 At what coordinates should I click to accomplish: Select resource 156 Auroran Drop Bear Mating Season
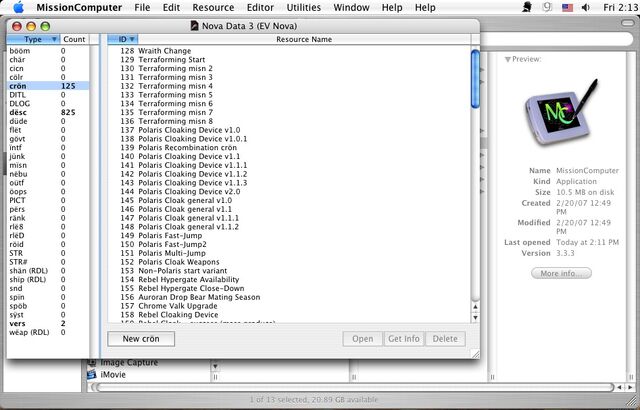click(x=289, y=297)
